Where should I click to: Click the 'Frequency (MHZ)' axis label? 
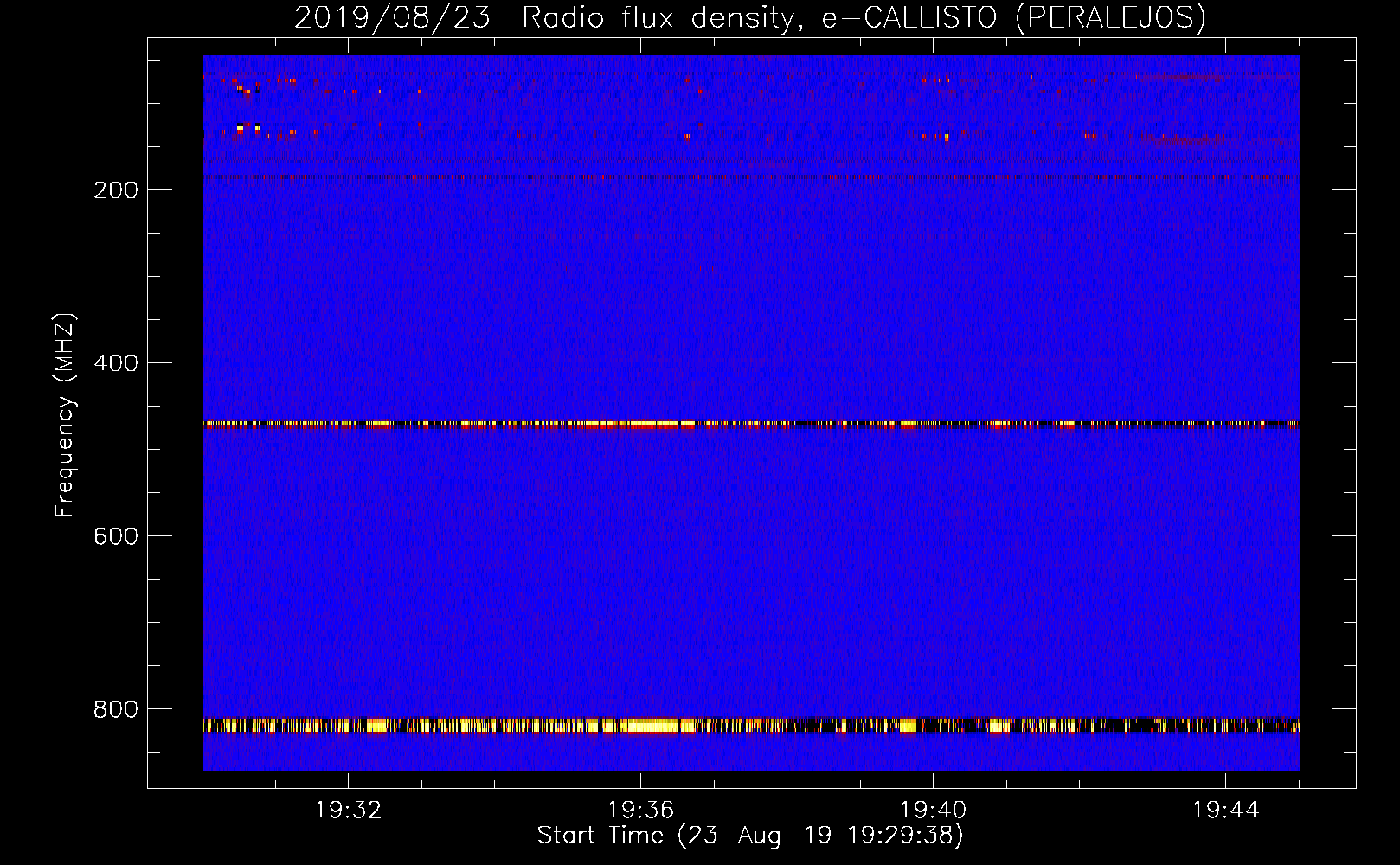click(65, 415)
